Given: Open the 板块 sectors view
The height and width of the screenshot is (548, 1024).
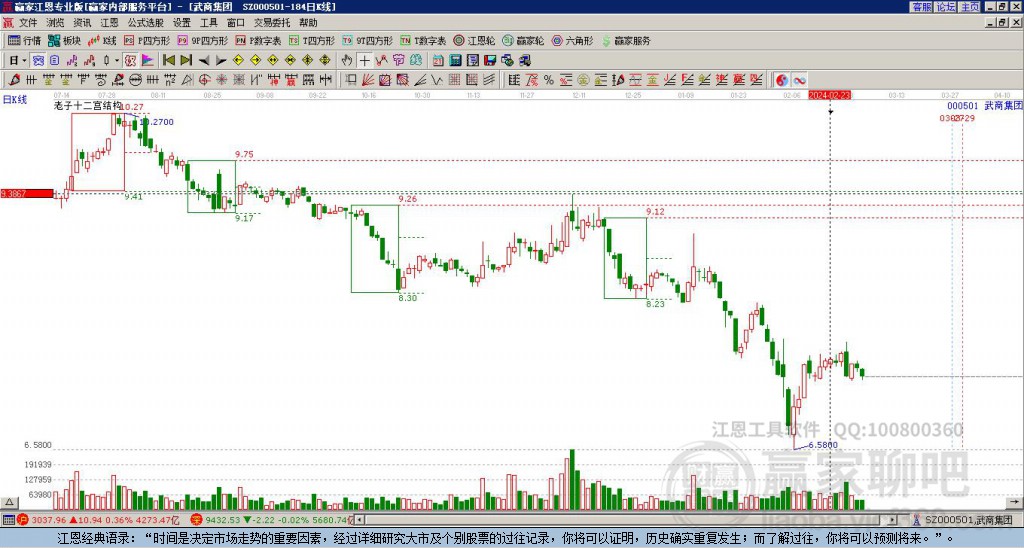Looking at the screenshot, I should pos(64,40).
